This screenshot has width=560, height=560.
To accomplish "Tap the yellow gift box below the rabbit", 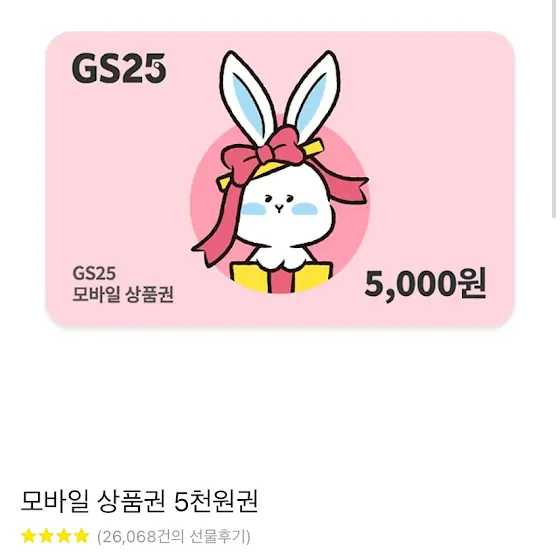I will click(x=282, y=277).
